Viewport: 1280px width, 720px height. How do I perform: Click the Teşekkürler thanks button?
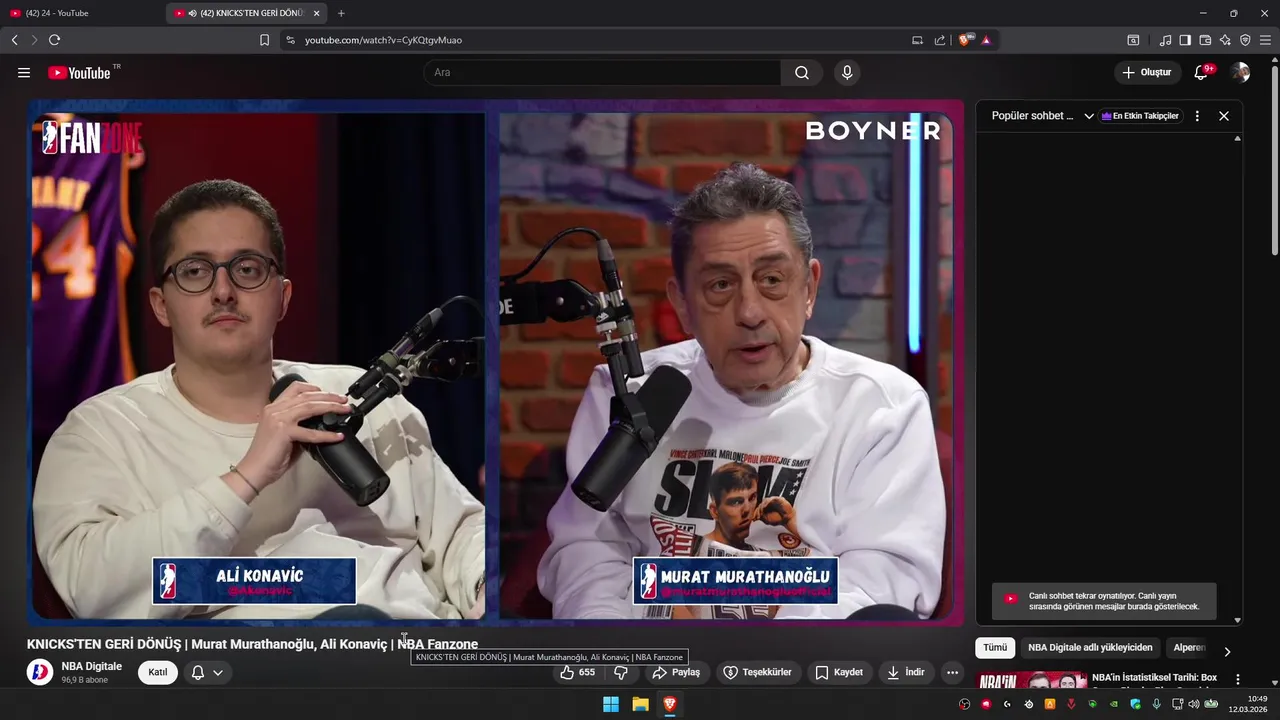coord(757,672)
